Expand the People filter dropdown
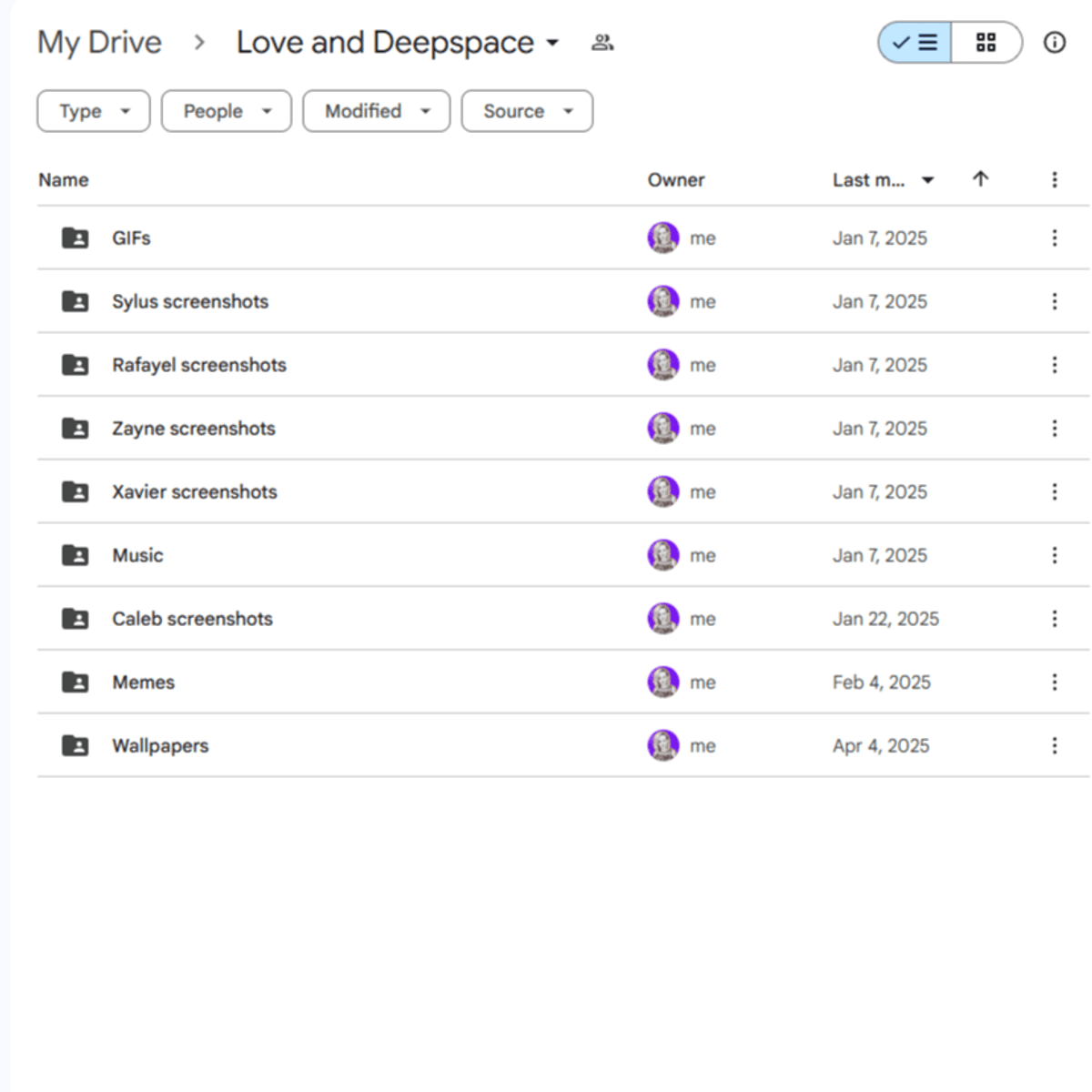Image resolution: width=1092 pixels, height=1092 pixels. [227, 111]
